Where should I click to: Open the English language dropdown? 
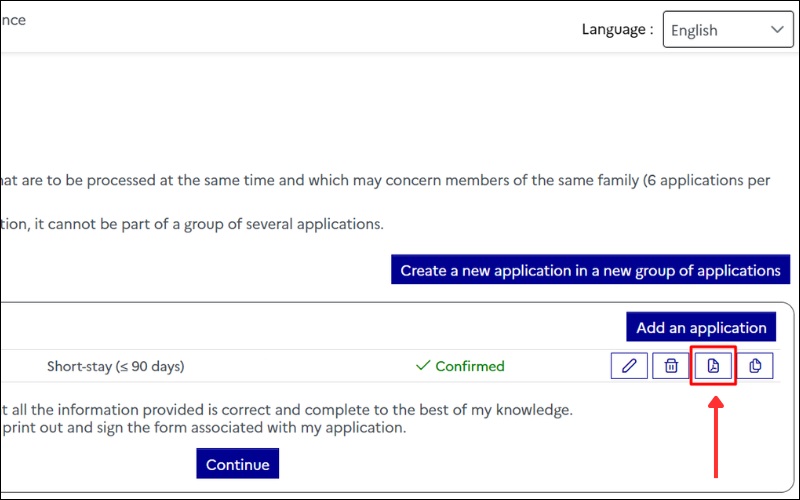click(718, 30)
